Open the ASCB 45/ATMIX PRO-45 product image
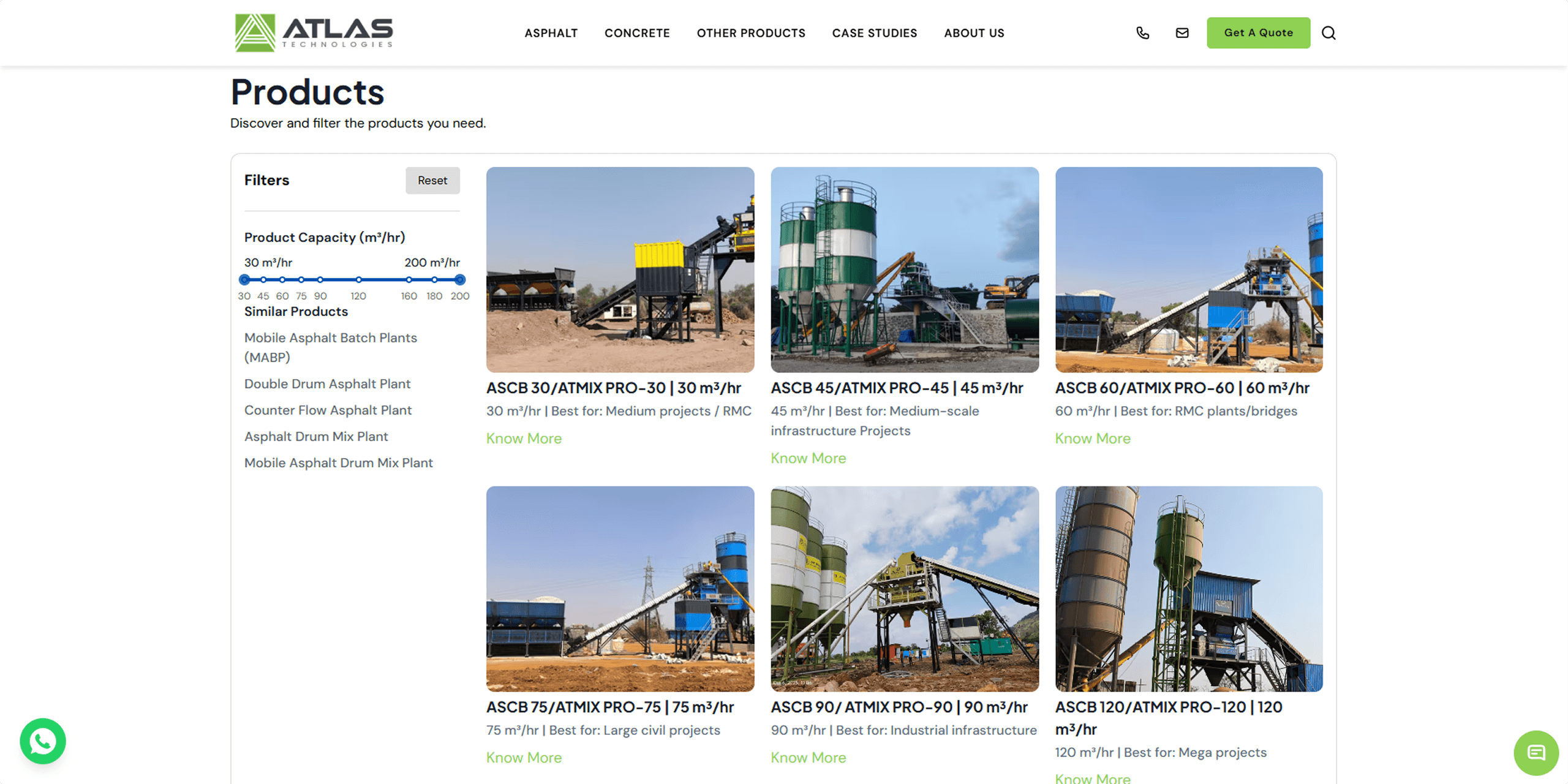 (x=905, y=269)
